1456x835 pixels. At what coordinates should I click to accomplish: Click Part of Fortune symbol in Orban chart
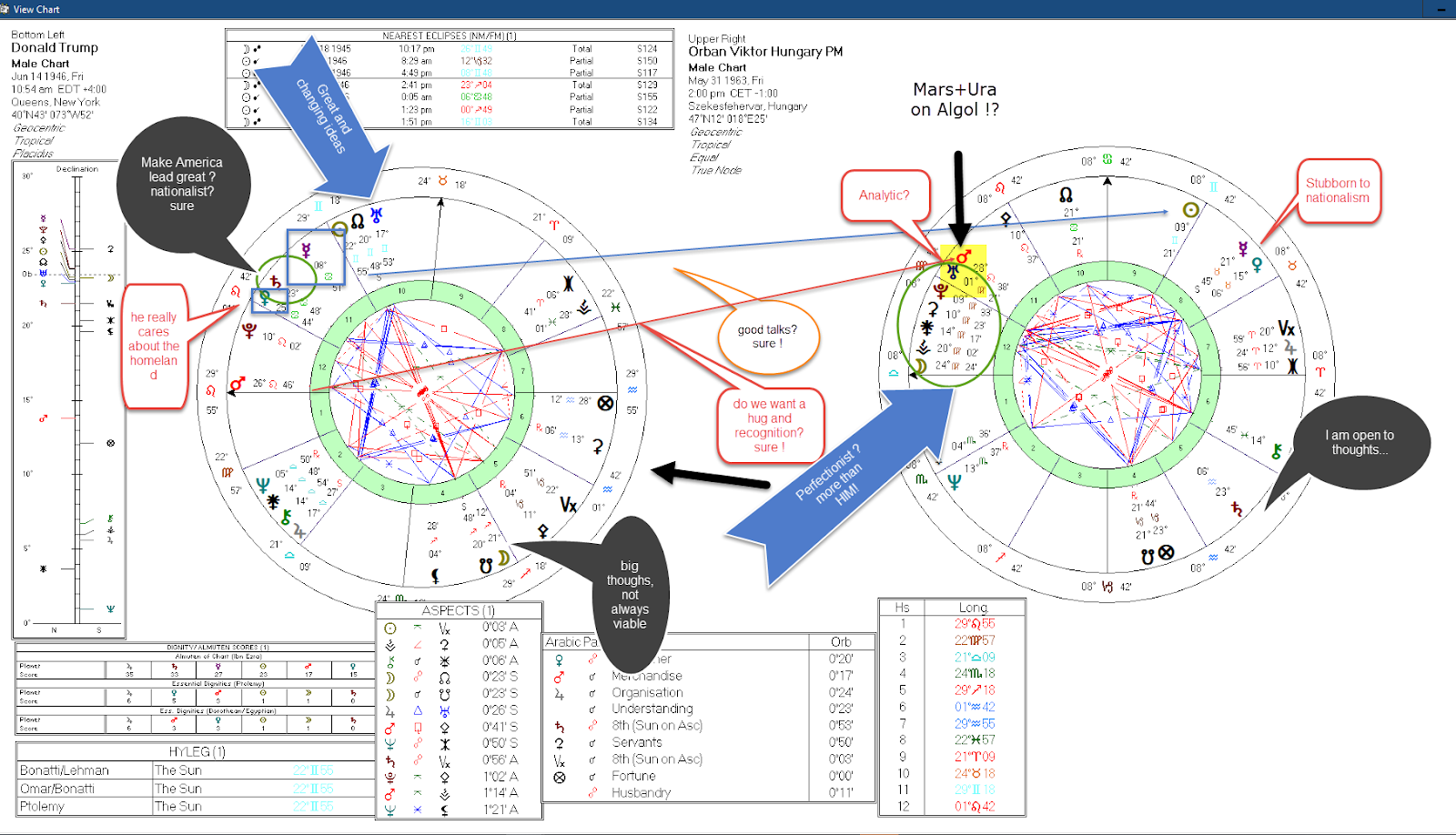coord(1166,552)
